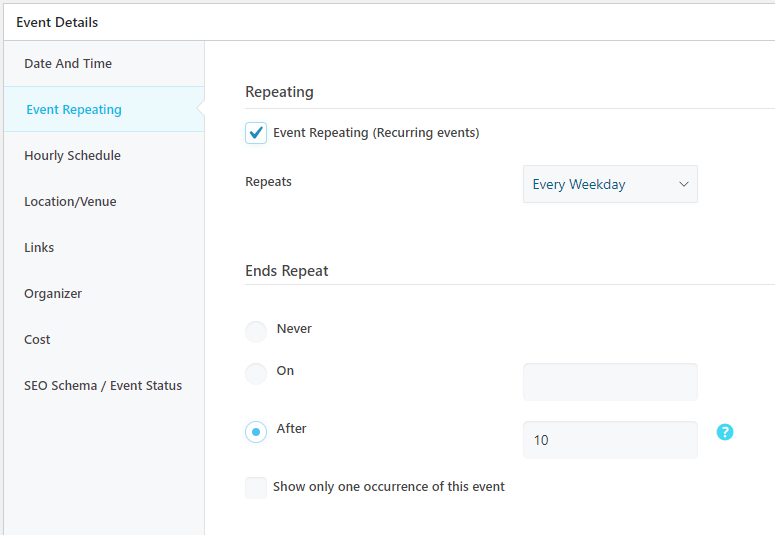Image resolution: width=775 pixels, height=535 pixels.
Task: Switch to the Organizer tab
Action: pos(53,294)
